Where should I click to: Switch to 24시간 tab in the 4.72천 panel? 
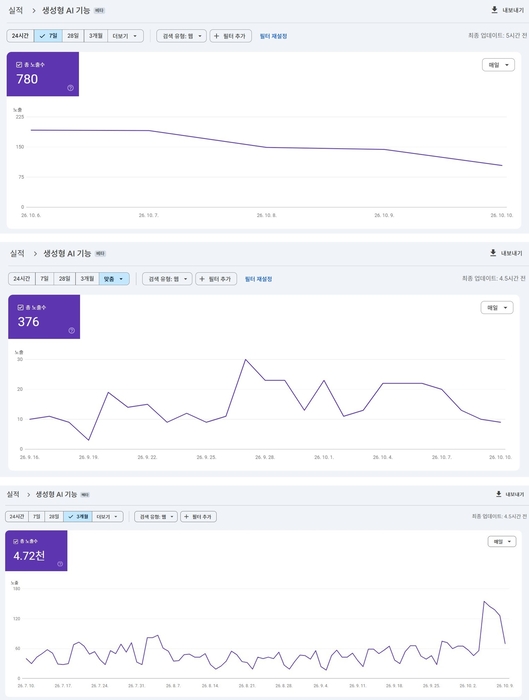17,517
